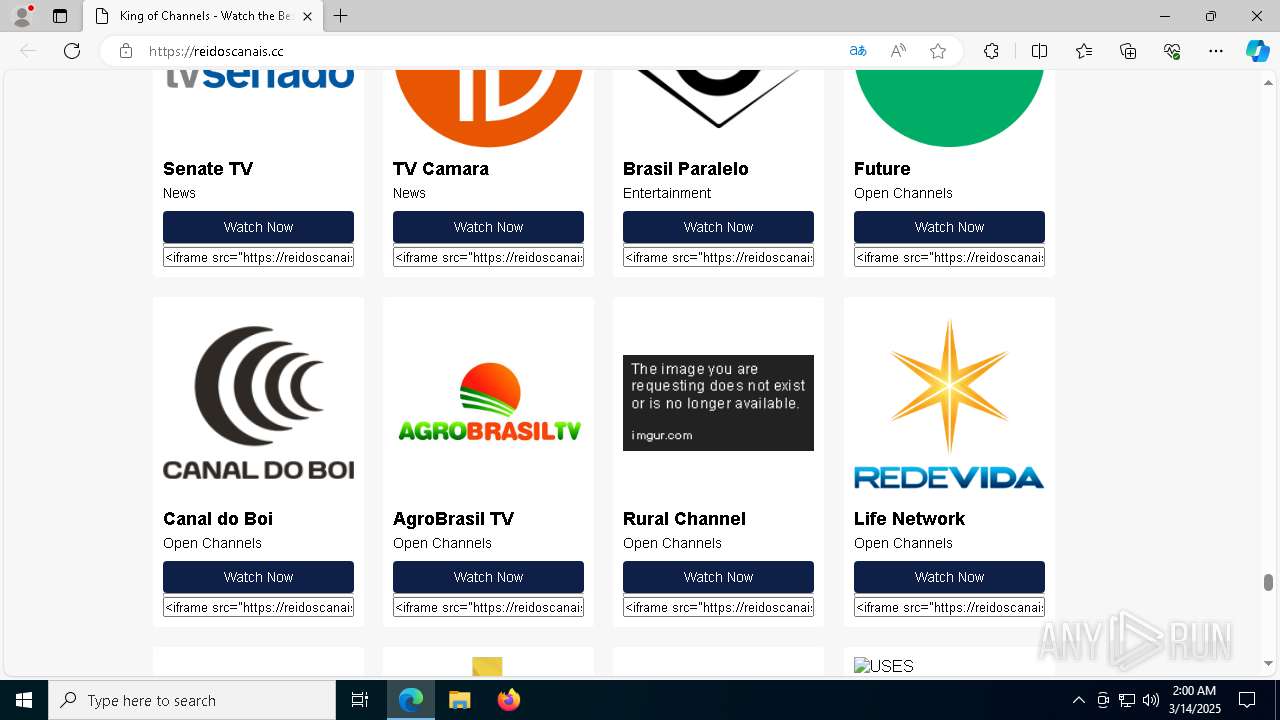Click the Entertainment category label

point(667,193)
